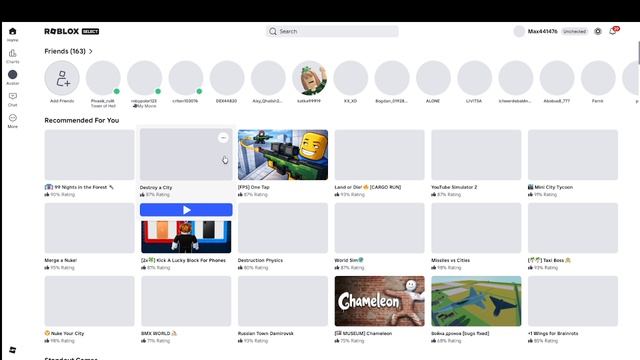The image size is (640, 360).
Task: Open the Russian Town Demirovsk thumbnail
Action: point(283,301)
